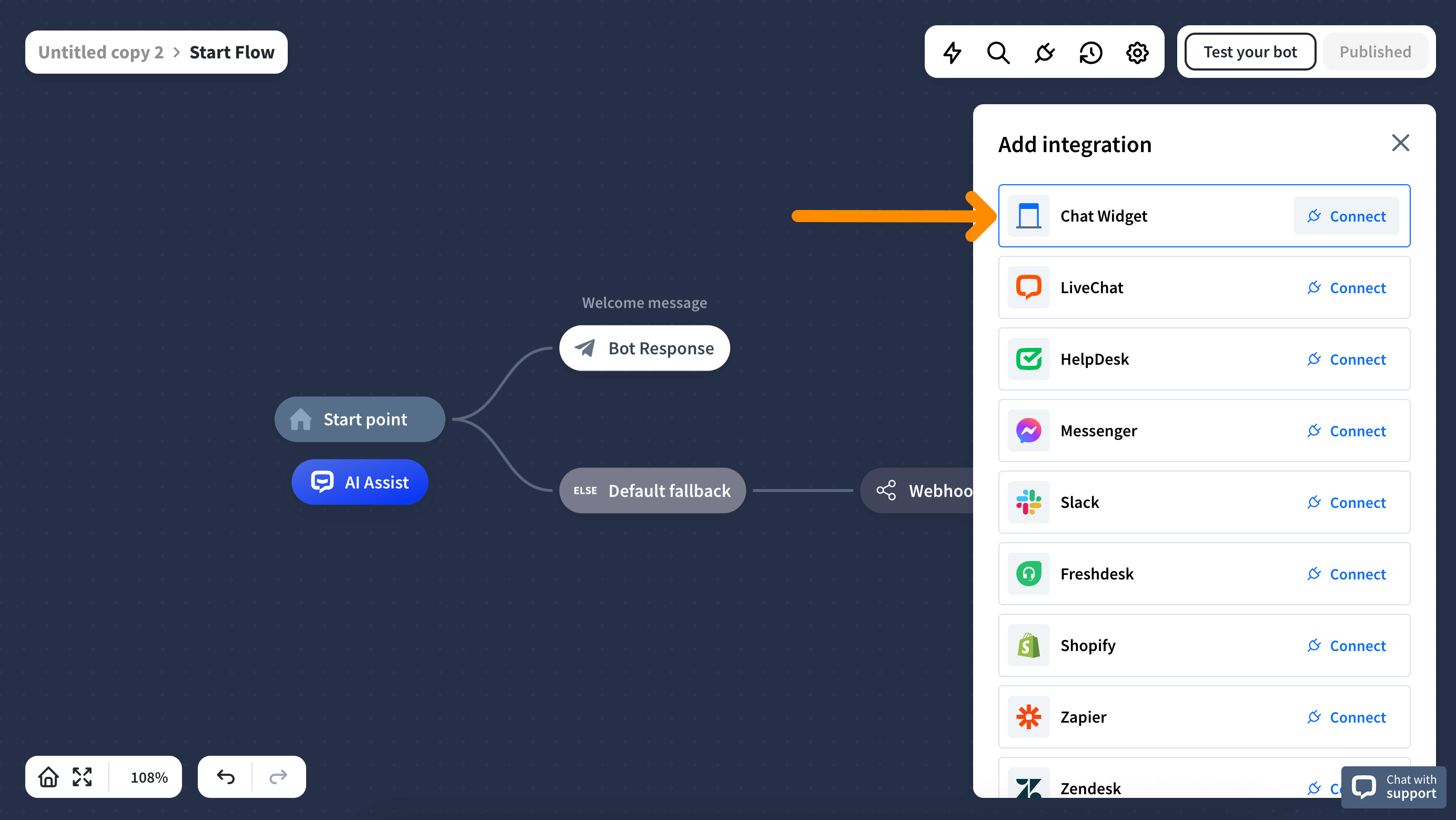1456x820 pixels.
Task: Open integrations via the toolbar plug icon
Action: [1045, 52]
